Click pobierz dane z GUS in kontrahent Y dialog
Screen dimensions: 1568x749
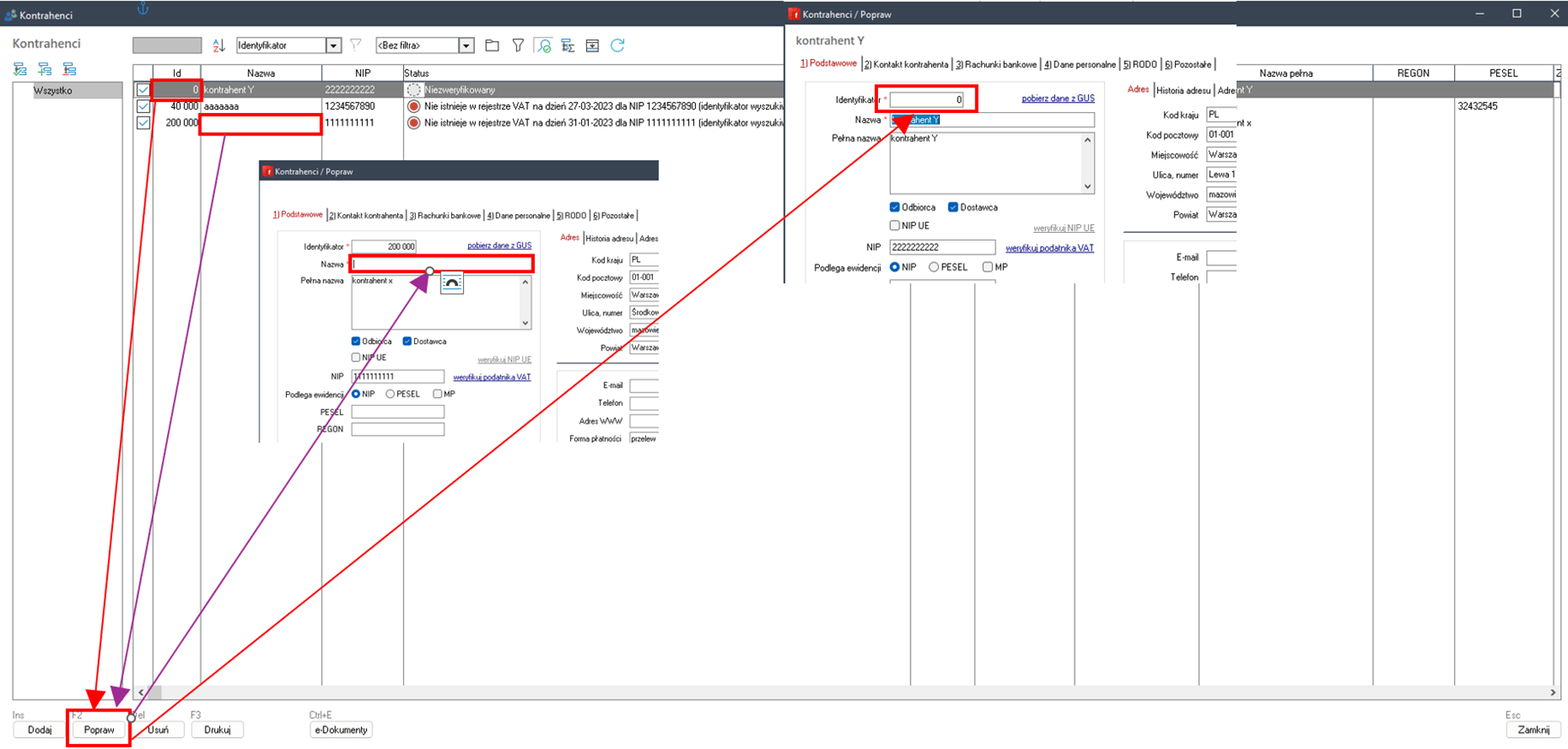1058,98
